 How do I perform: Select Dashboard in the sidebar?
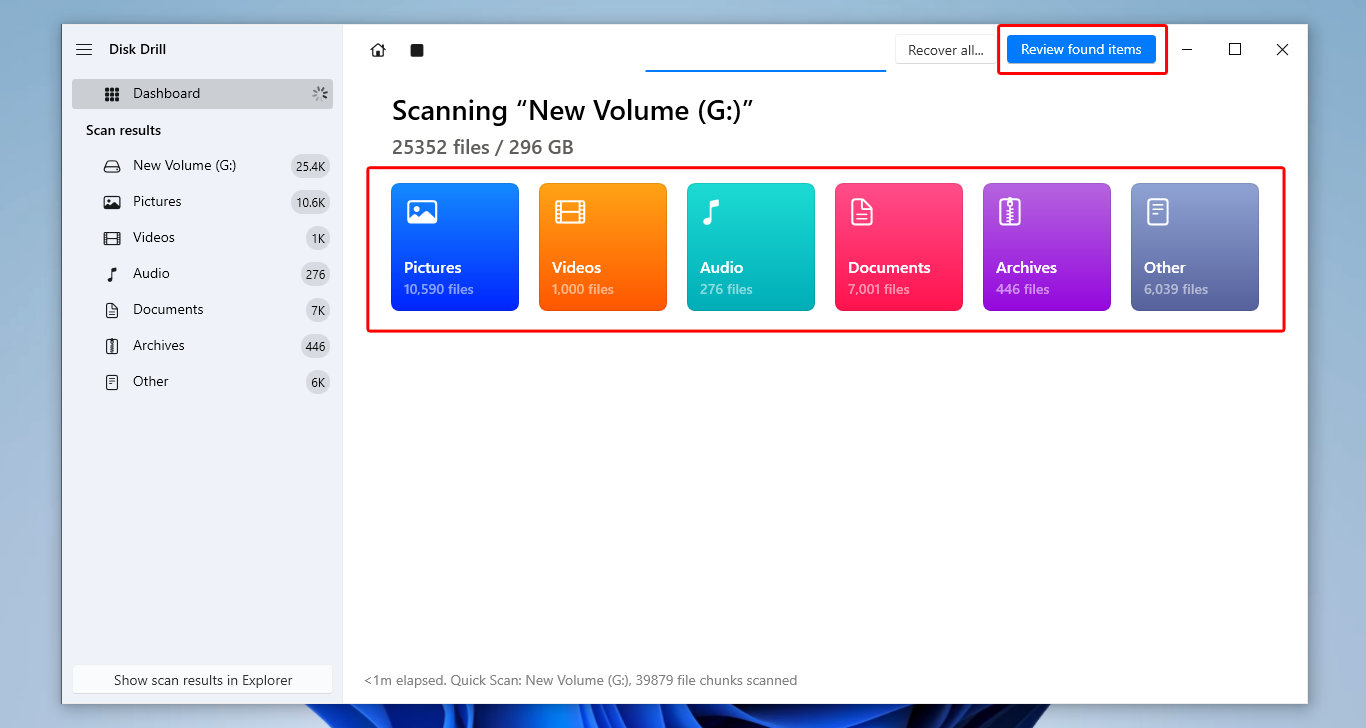tap(202, 94)
